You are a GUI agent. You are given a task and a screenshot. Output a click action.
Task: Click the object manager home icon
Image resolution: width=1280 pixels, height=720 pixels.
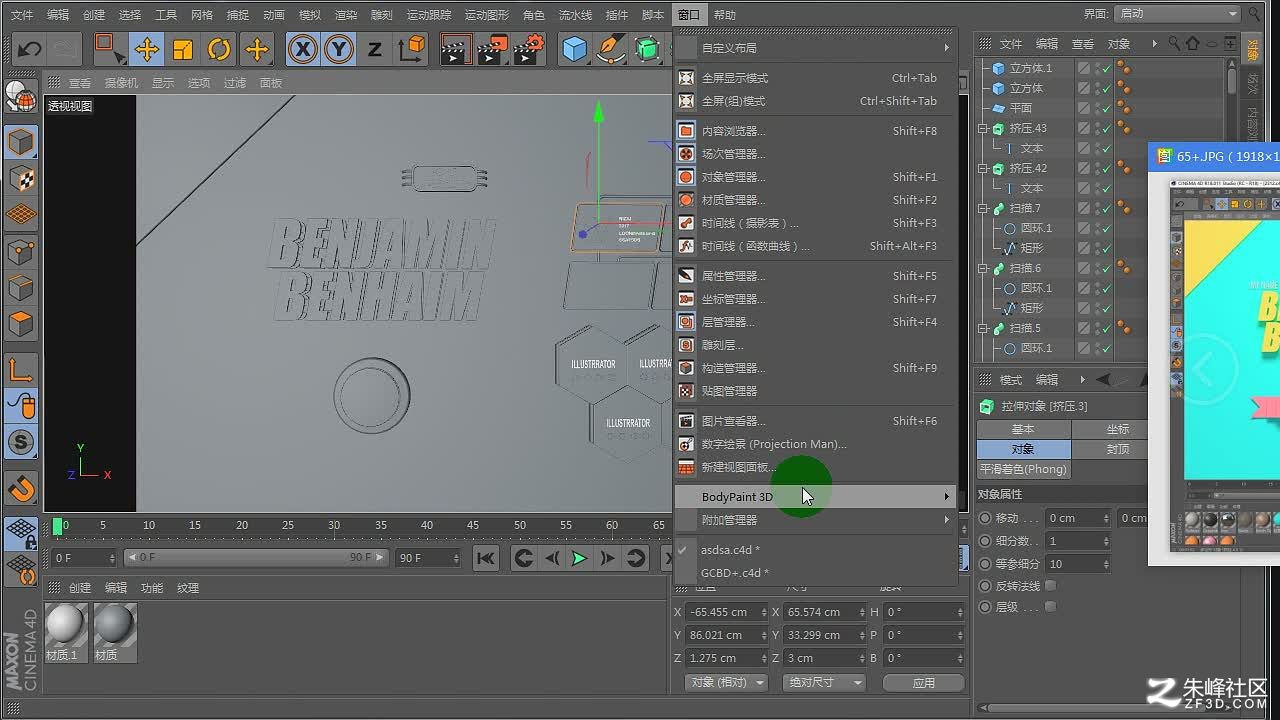pyautogui.click(x=1191, y=44)
